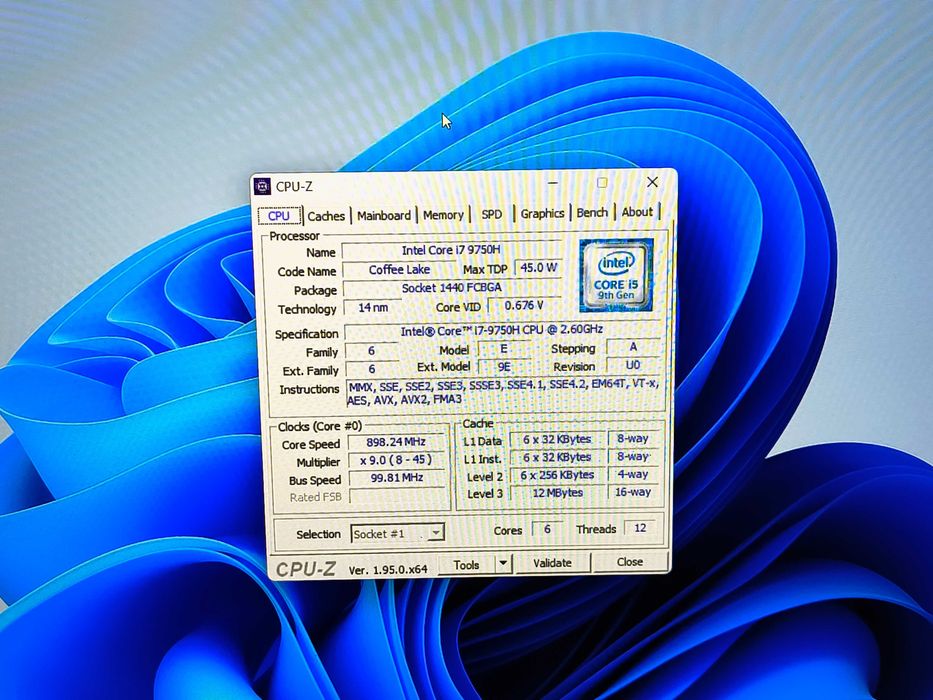933x700 pixels.
Task: Click the Revision value U0
Action: [633, 365]
